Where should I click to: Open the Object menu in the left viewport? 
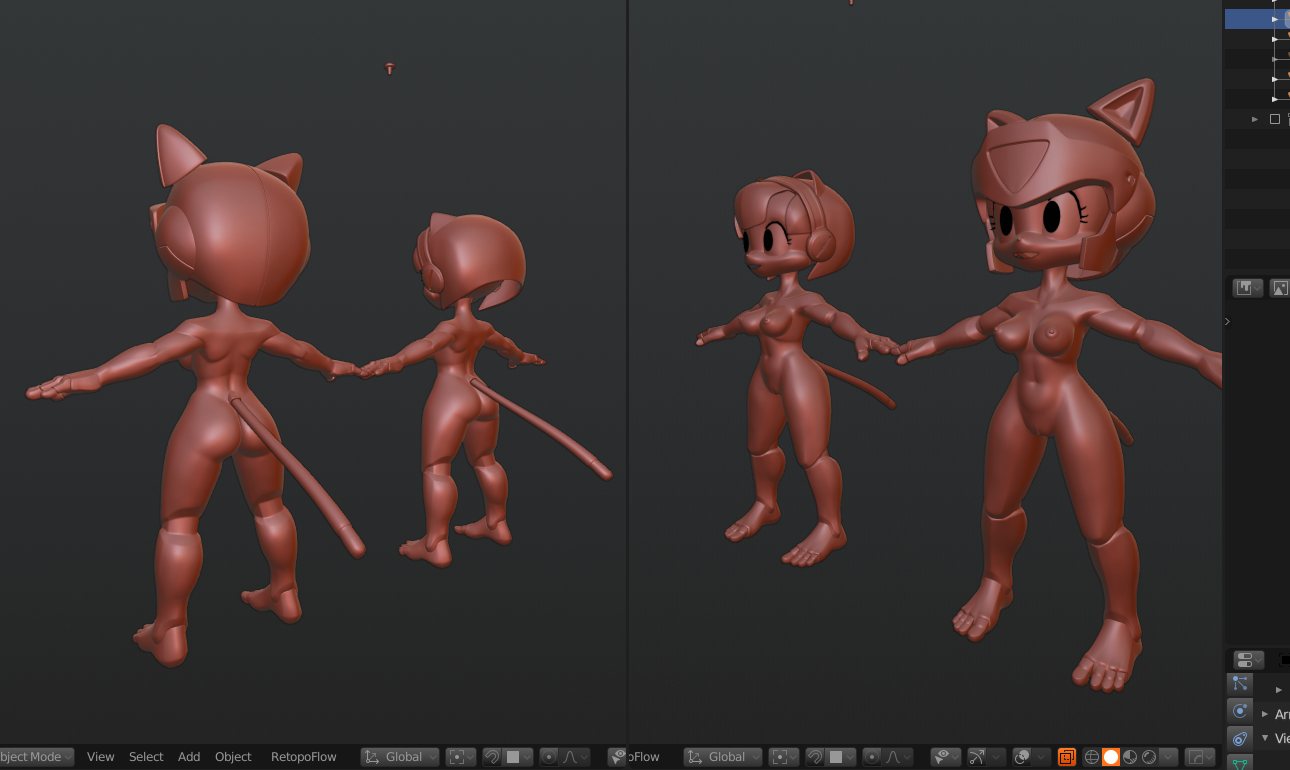233,757
